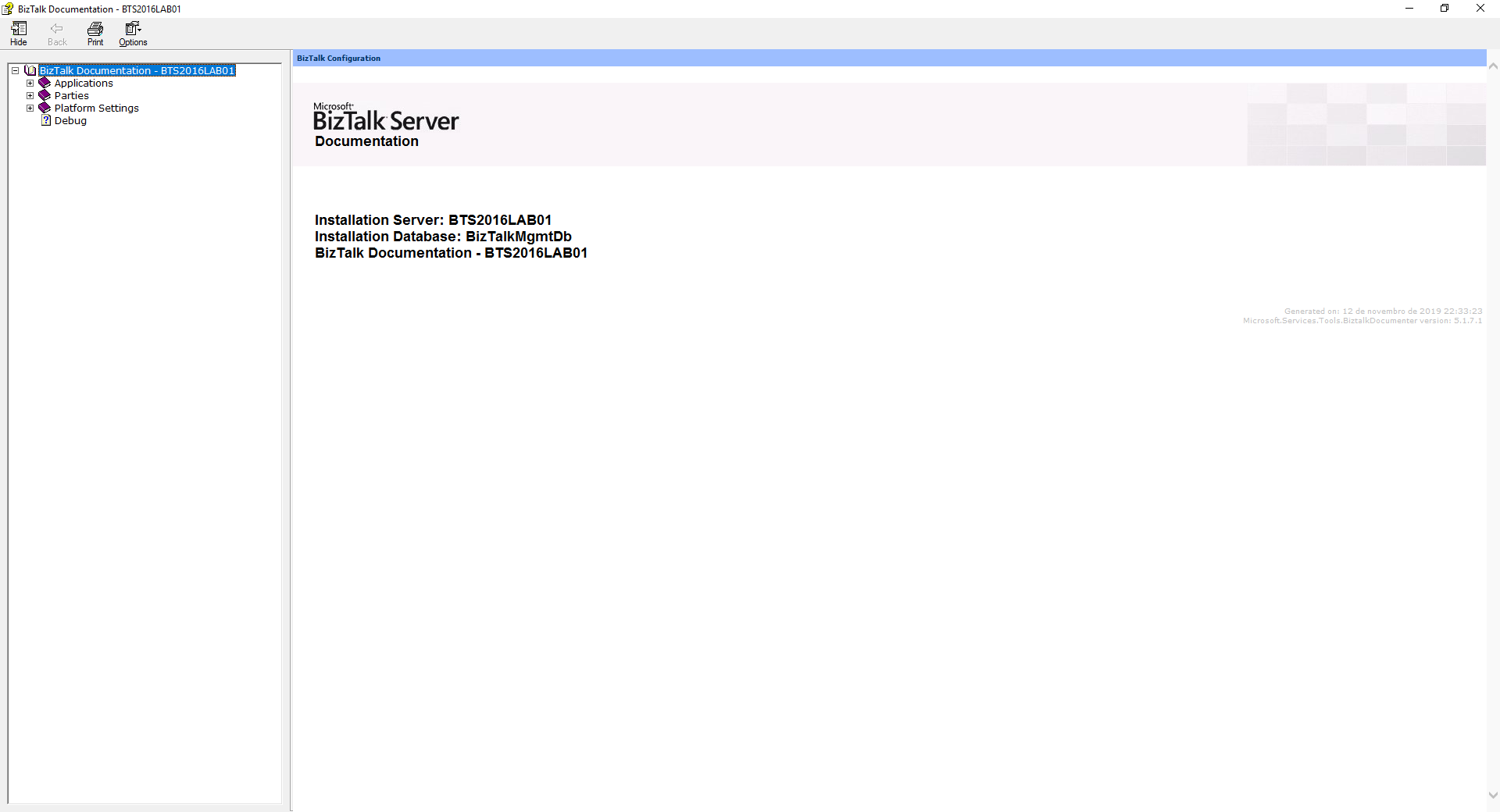1500x812 pixels.
Task: Click the open book root node icon
Action: [30, 71]
